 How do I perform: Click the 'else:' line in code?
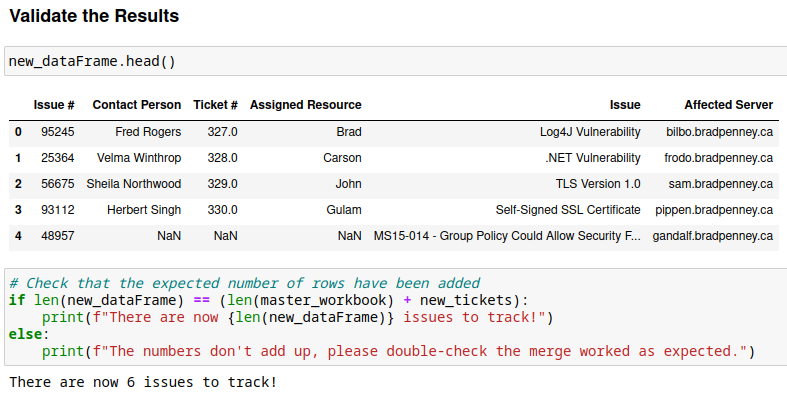(x=29, y=334)
